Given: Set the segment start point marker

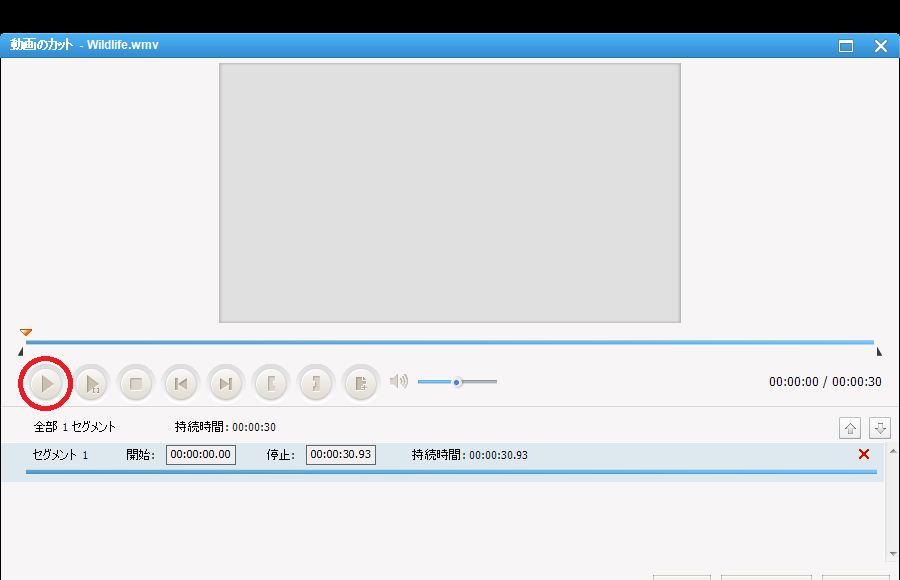Looking at the screenshot, I should coord(271,384).
